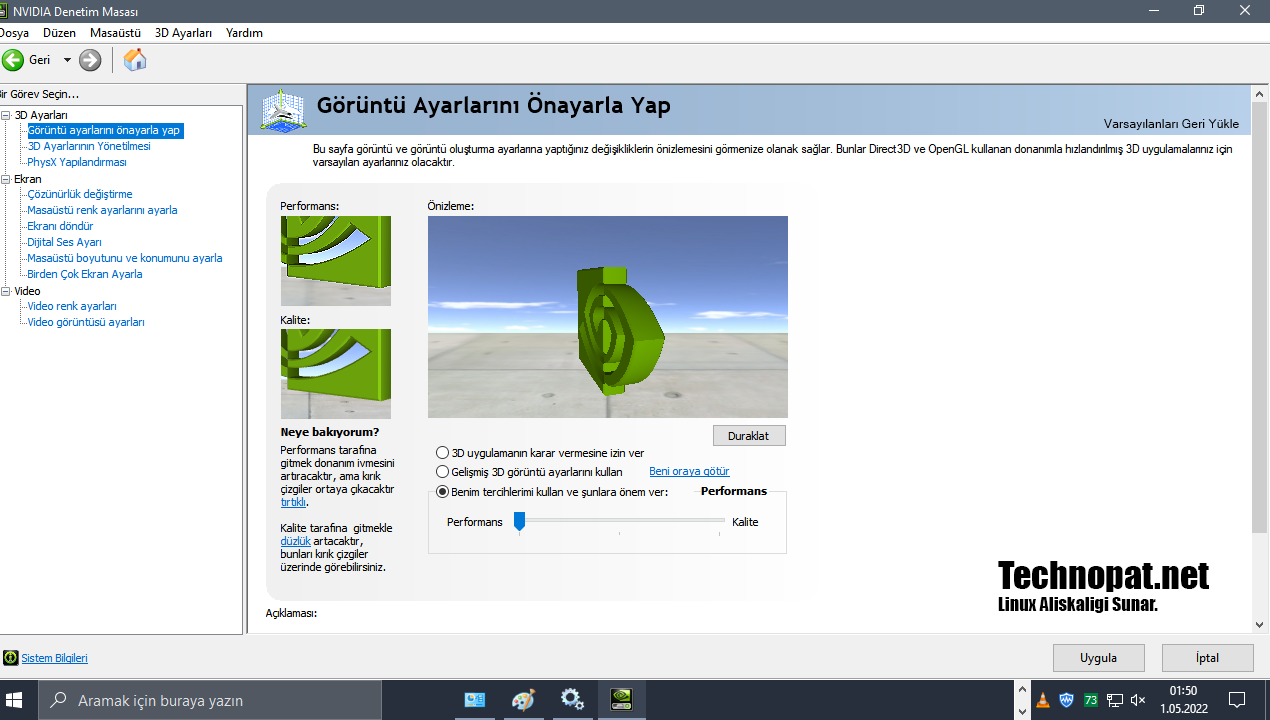Open the 3D Ayarları menu
Image resolution: width=1270 pixels, height=720 pixels.
pyautogui.click(x=183, y=33)
